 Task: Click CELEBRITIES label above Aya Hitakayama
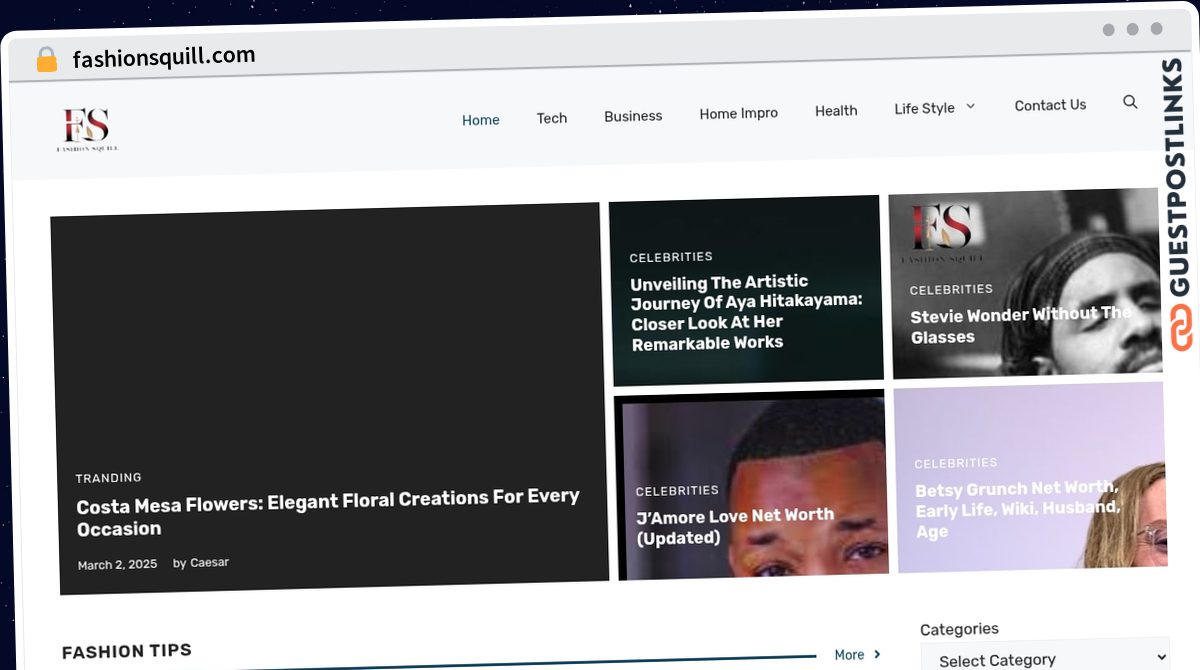click(x=671, y=257)
